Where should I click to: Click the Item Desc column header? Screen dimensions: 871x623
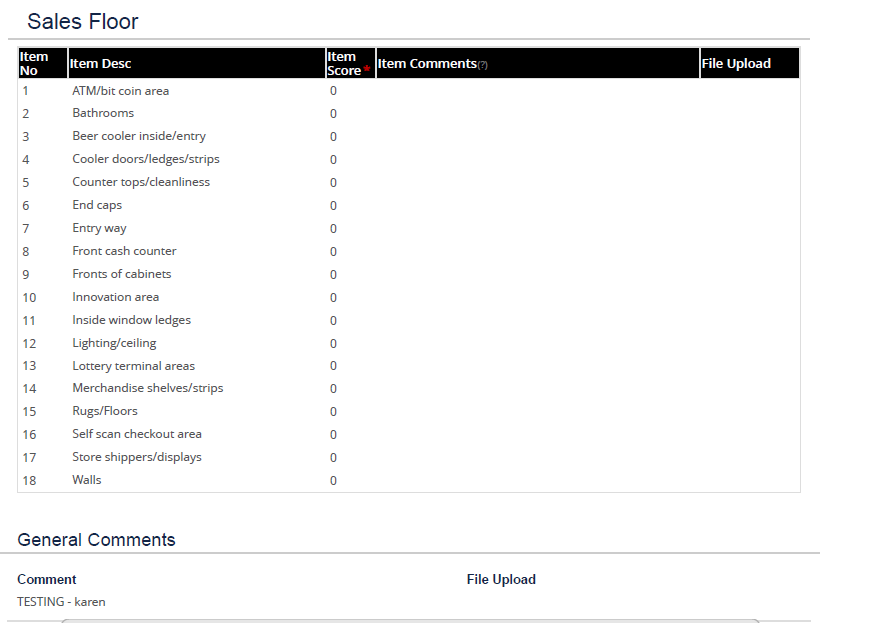tap(197, 63)
